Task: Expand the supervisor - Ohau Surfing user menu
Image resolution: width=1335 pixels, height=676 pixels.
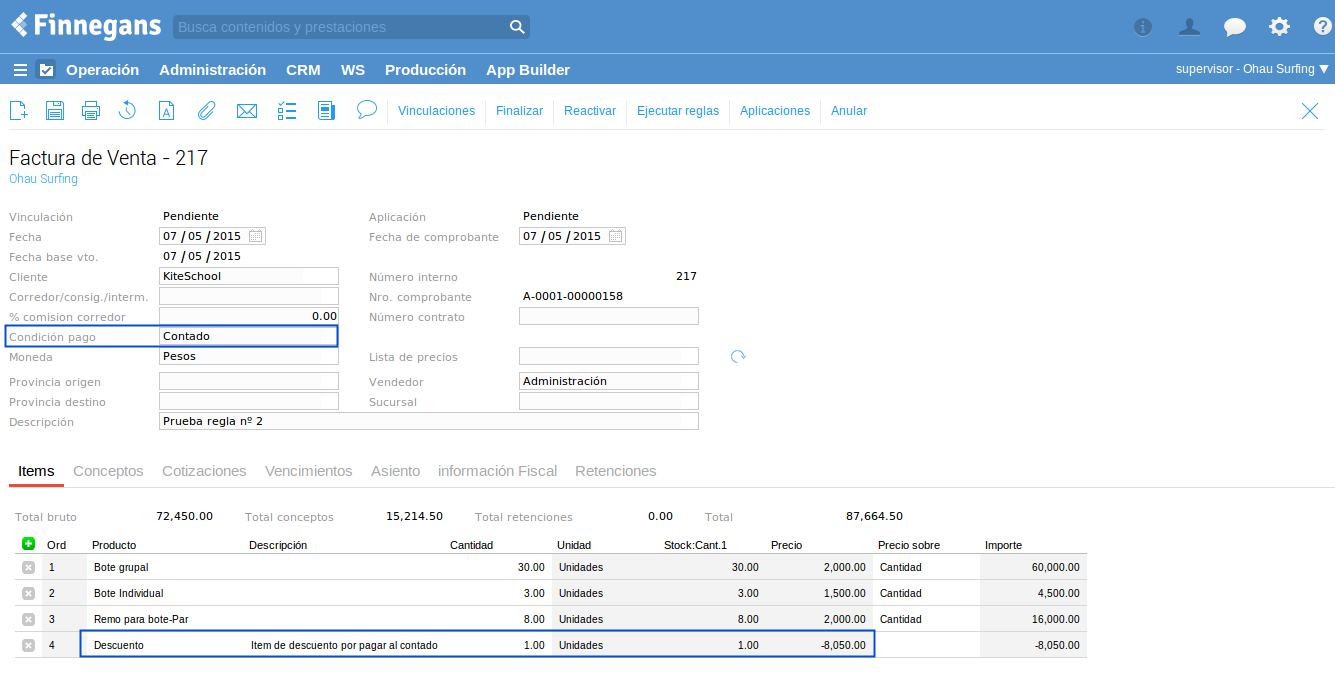Action: [1252, 70]
